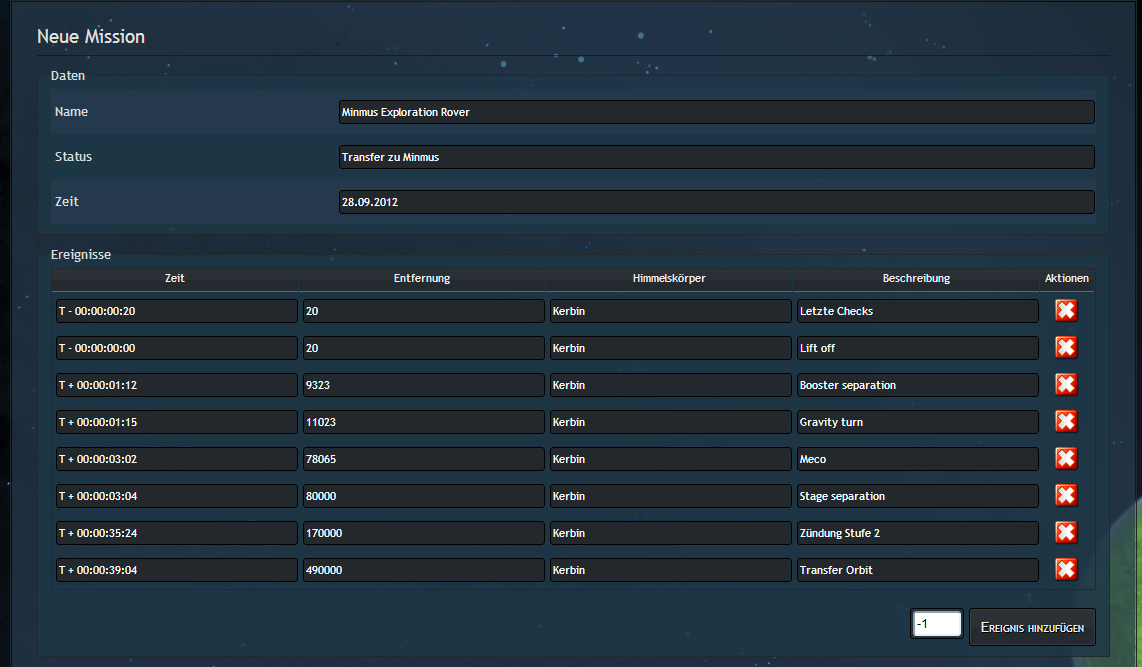Delete the Zündung Stufe 2 event

point(1066,533)
